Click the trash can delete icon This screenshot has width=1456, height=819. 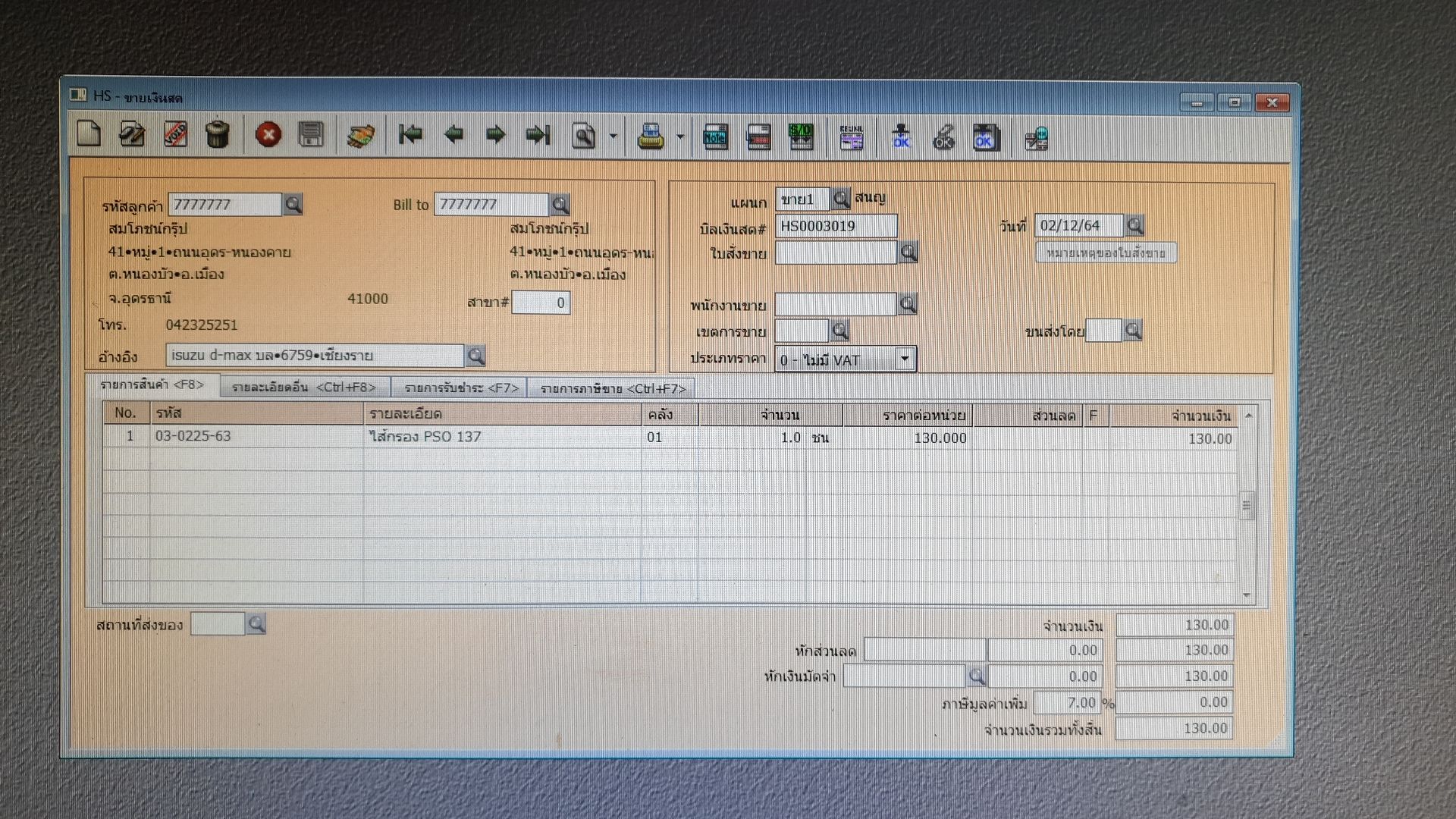(218, 135)
